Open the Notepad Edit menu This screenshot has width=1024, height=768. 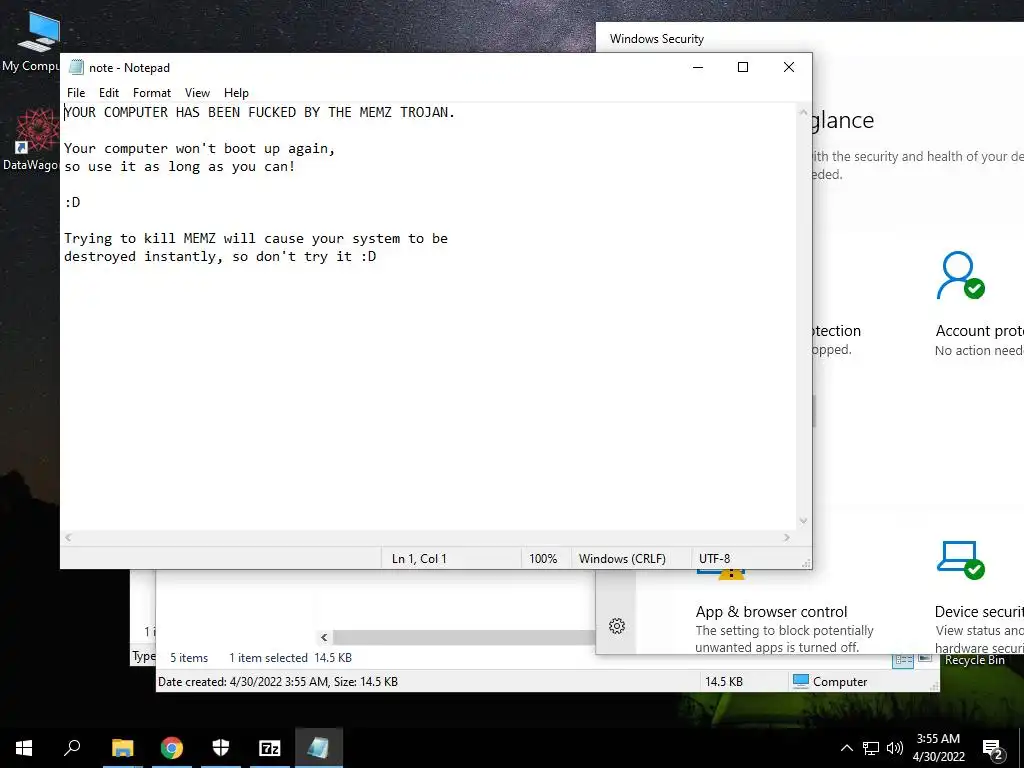click(108, 93)
